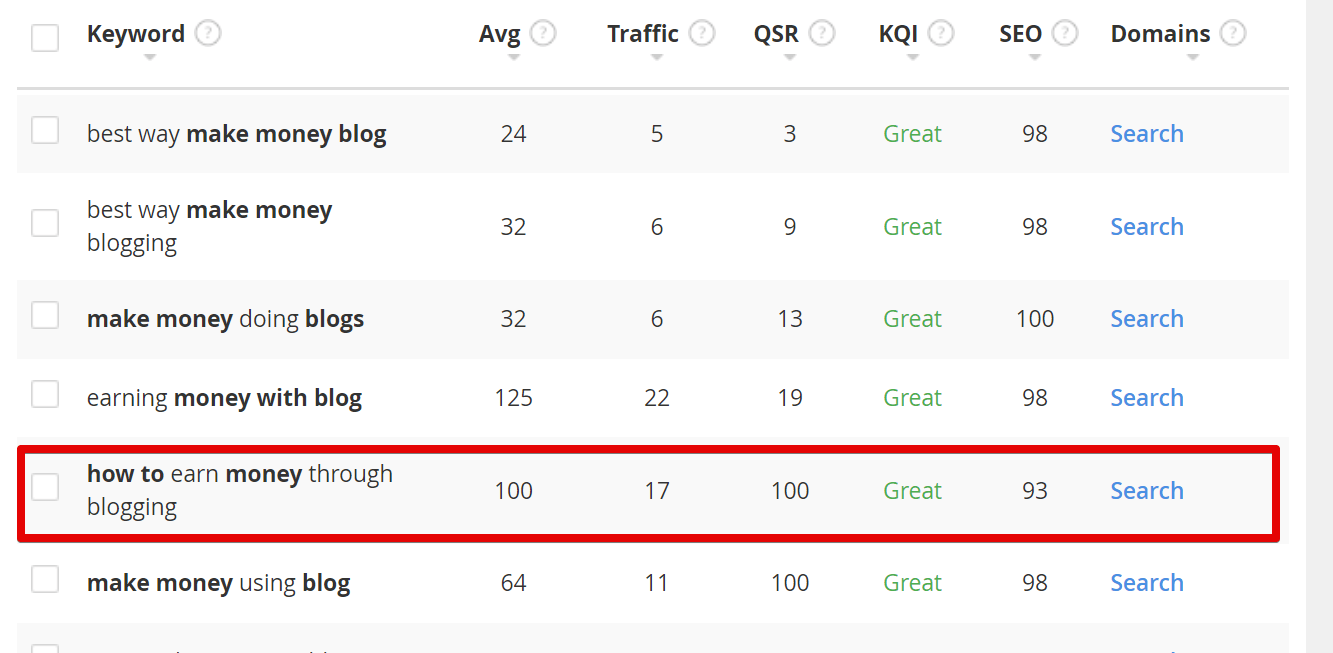Click the vertical scrollbar on the right
This screenshot has width=1333, height=653.
(x=1319, y=326)
